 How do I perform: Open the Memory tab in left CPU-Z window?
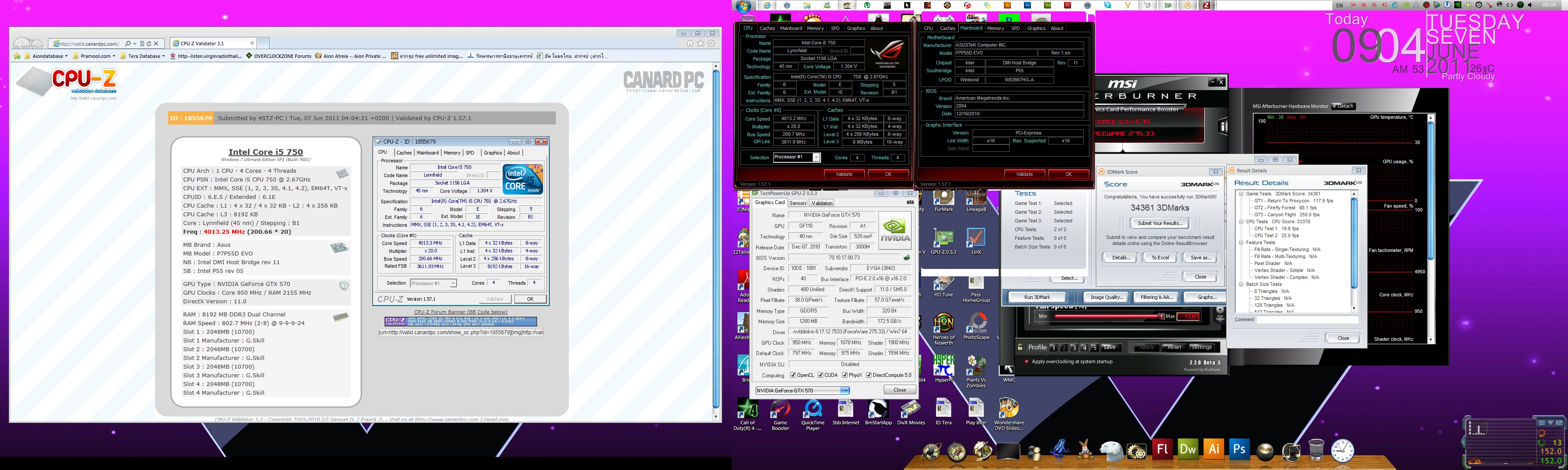pyautogui.click(x=815, y=29)
